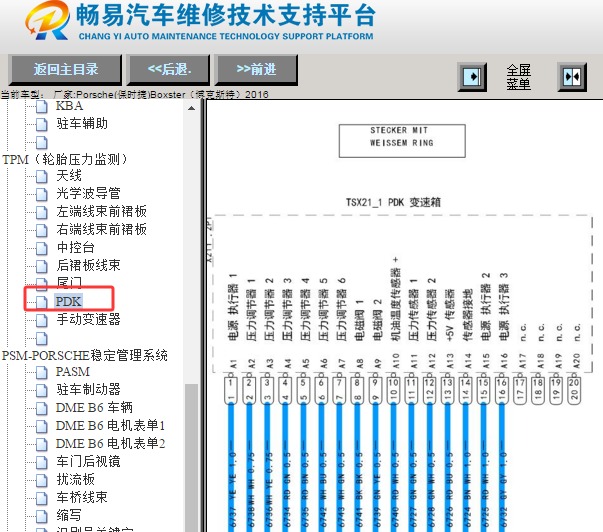
Task: Open the 光学波导管 tree item
Action: [x=88, y=193]
